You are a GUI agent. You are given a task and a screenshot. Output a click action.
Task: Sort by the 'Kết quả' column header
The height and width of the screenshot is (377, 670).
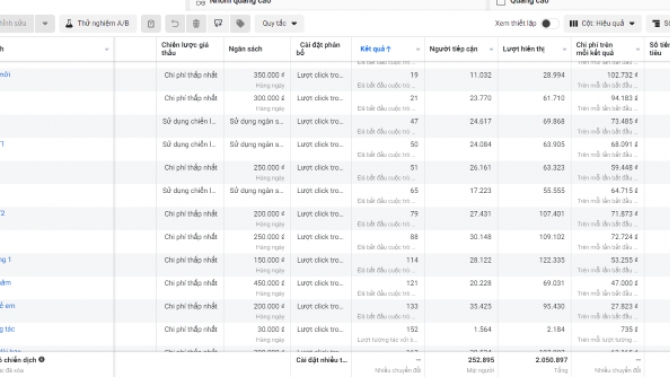[x=375, y=49]
